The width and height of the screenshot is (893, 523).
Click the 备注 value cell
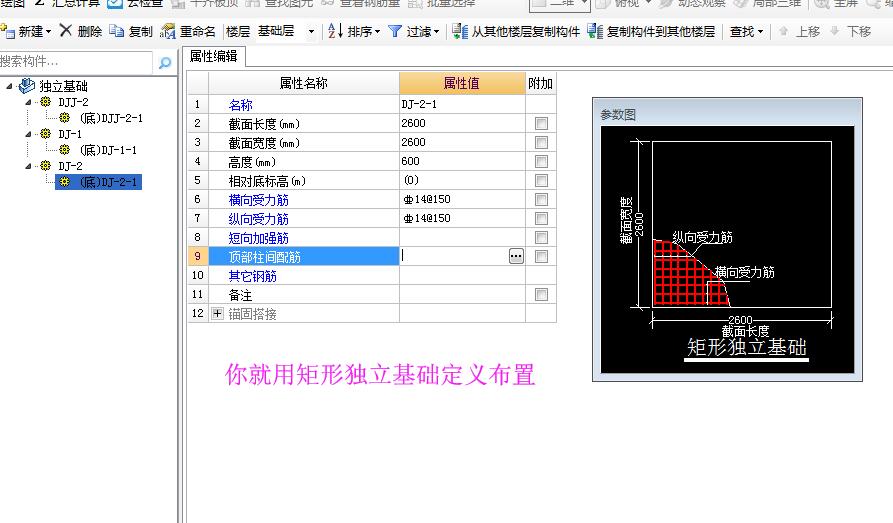pos(462,295)
